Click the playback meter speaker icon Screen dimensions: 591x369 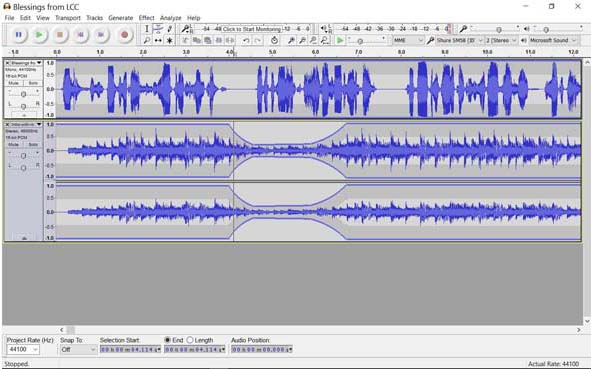(325, 29)
